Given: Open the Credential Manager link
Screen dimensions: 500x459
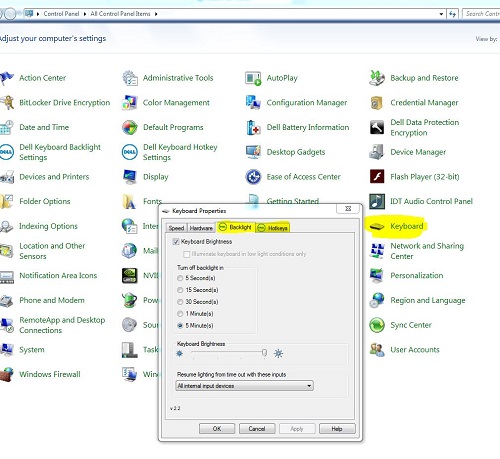Looking at the screenshot, I should (424, 103).
